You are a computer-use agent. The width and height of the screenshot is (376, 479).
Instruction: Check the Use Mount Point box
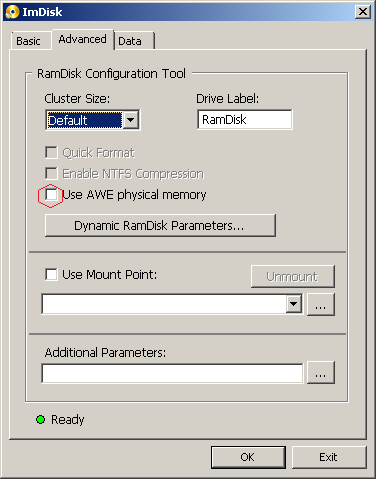pyautogui.click(x=51, y=275)
